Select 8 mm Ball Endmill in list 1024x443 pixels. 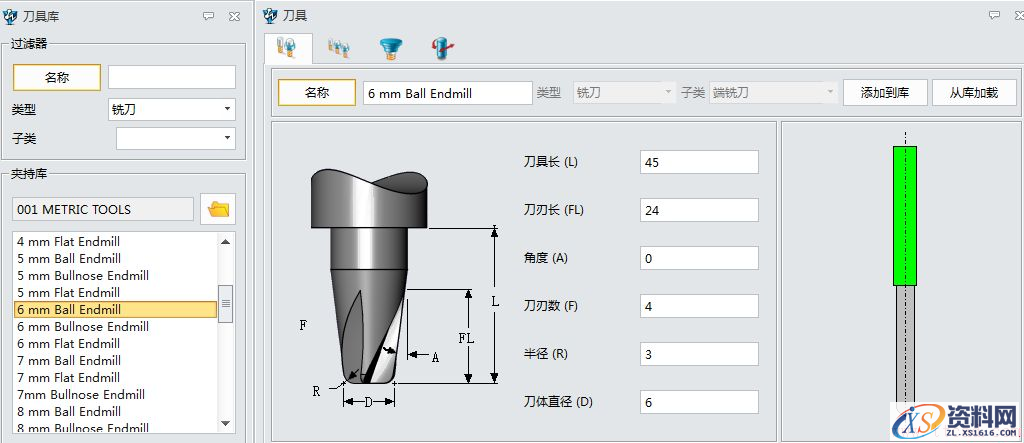[115, 412]
